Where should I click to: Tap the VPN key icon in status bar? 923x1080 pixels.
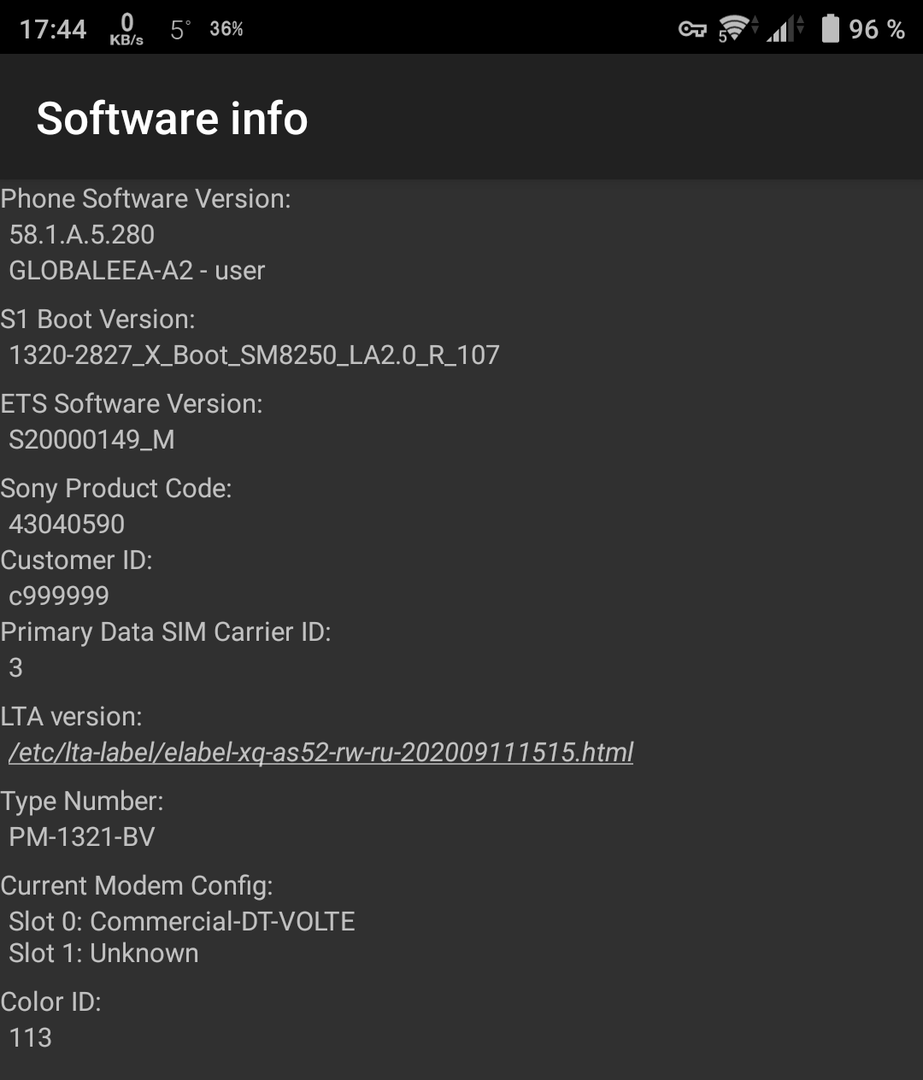[x=692, y=29]
